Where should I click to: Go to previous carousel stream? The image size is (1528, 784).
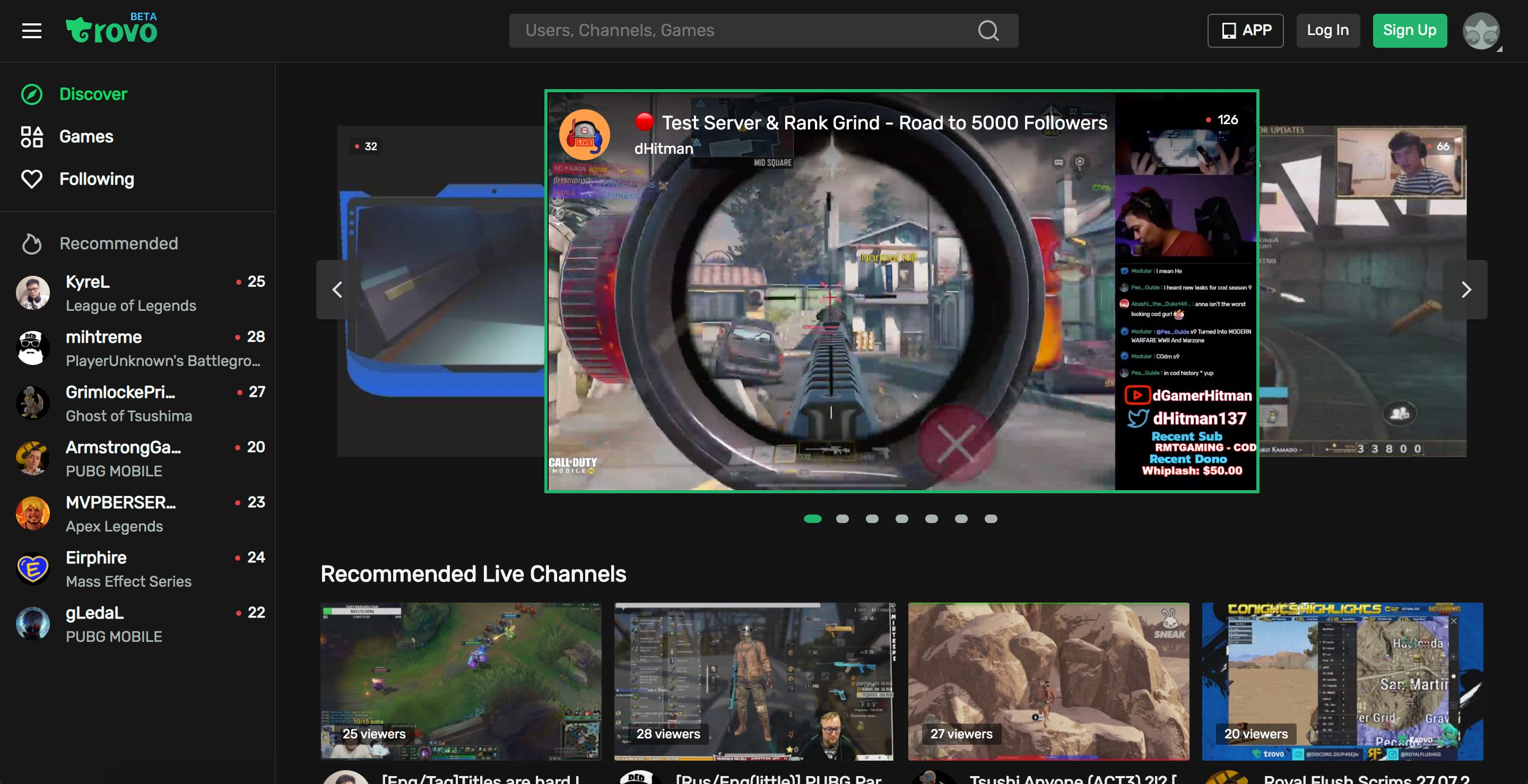pyautogui.click(x=337, y=290)
